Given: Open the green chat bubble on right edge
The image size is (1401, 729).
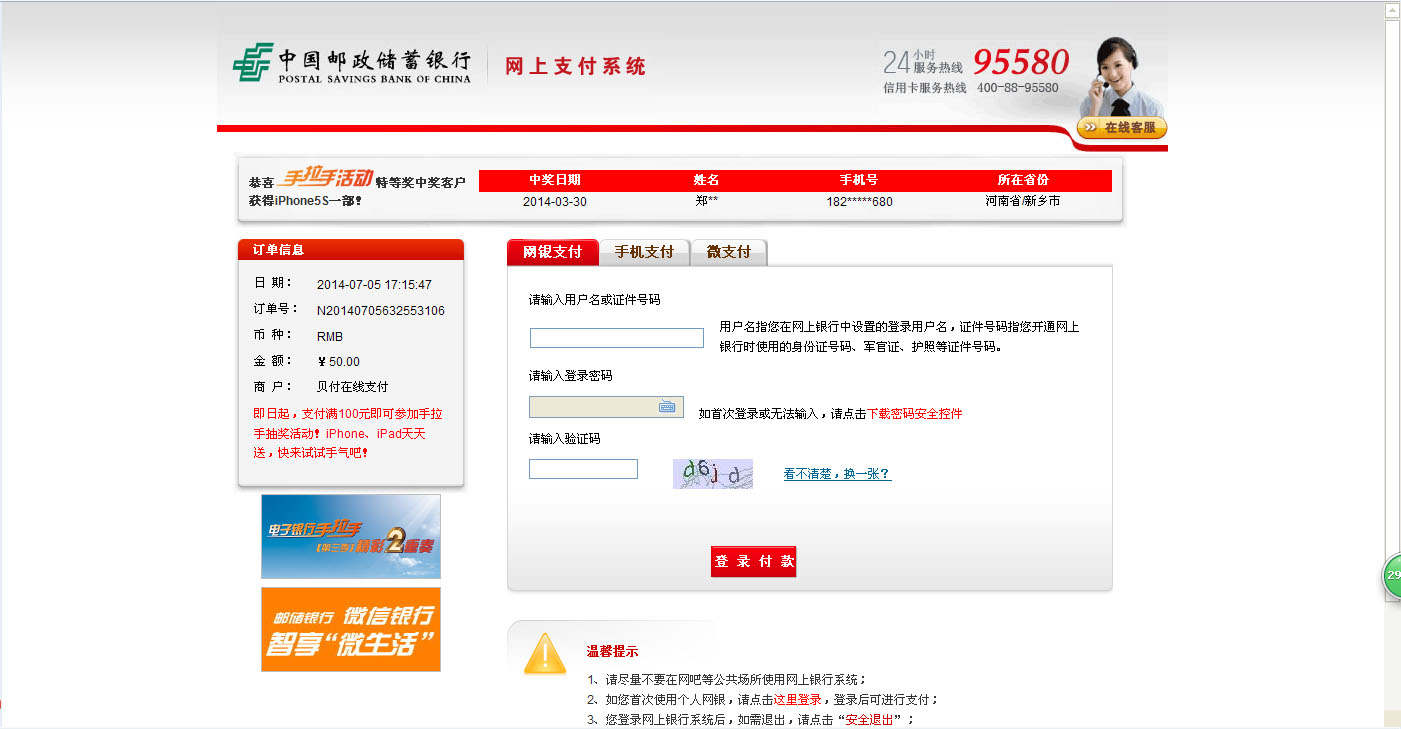Looking at the screenshot, I should tap(1392, 576).
